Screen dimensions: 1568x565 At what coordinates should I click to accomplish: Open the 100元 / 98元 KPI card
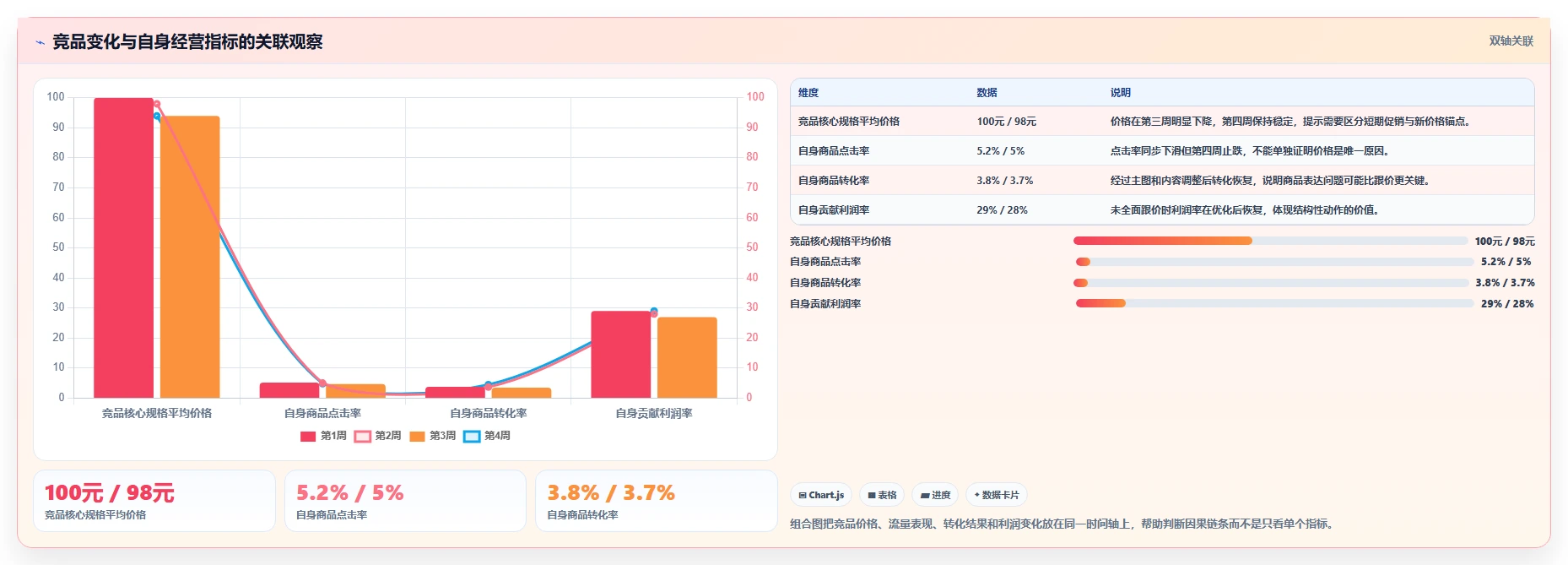(x=154, y=501)
